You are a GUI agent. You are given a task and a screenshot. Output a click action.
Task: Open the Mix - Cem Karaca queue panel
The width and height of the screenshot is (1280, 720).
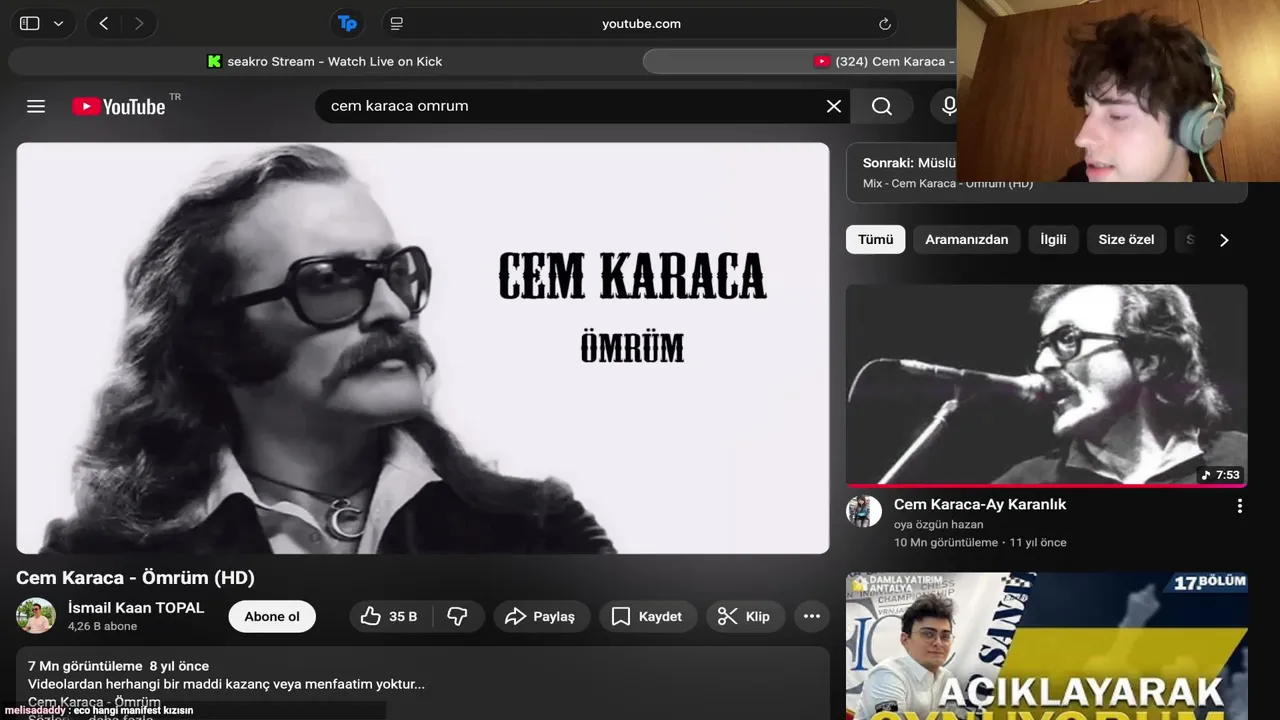tap(1046, 172)
